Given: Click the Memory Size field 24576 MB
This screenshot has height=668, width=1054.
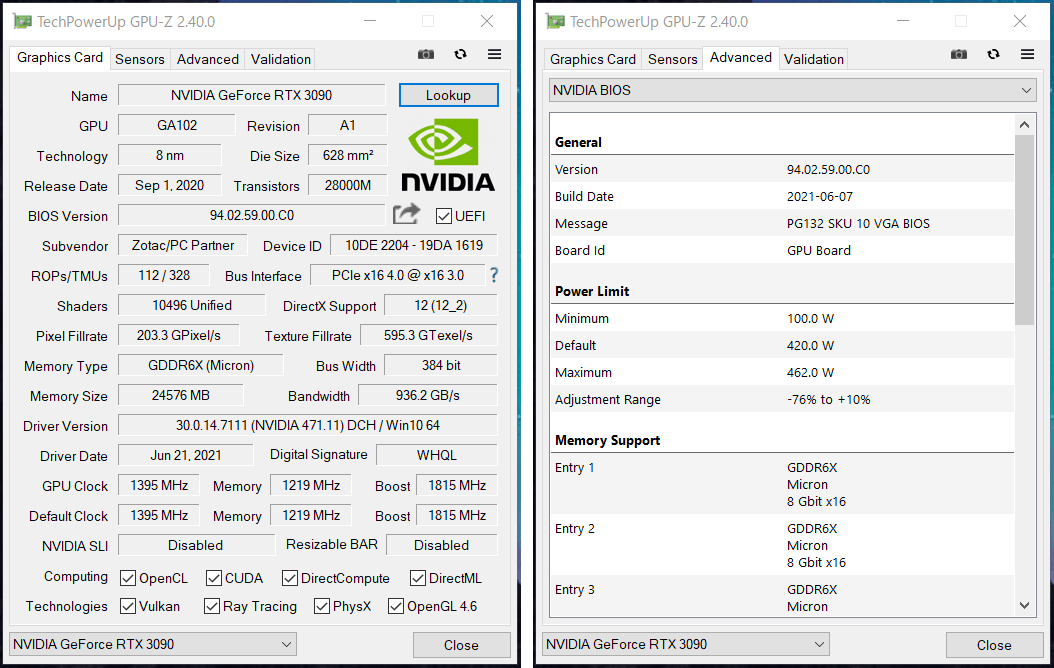Looking at the screenshot, I should (x=181, y=396).
